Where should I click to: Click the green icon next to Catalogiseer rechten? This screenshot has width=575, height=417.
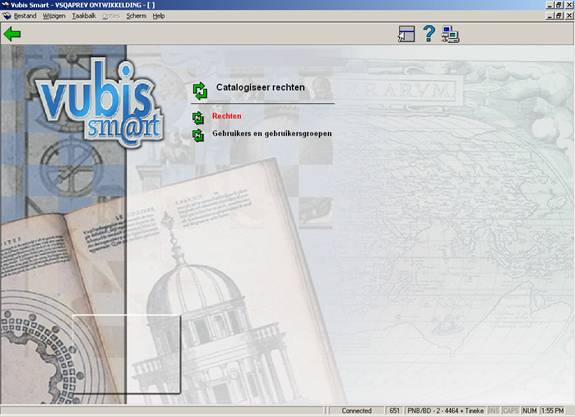(x=200, y=91)
